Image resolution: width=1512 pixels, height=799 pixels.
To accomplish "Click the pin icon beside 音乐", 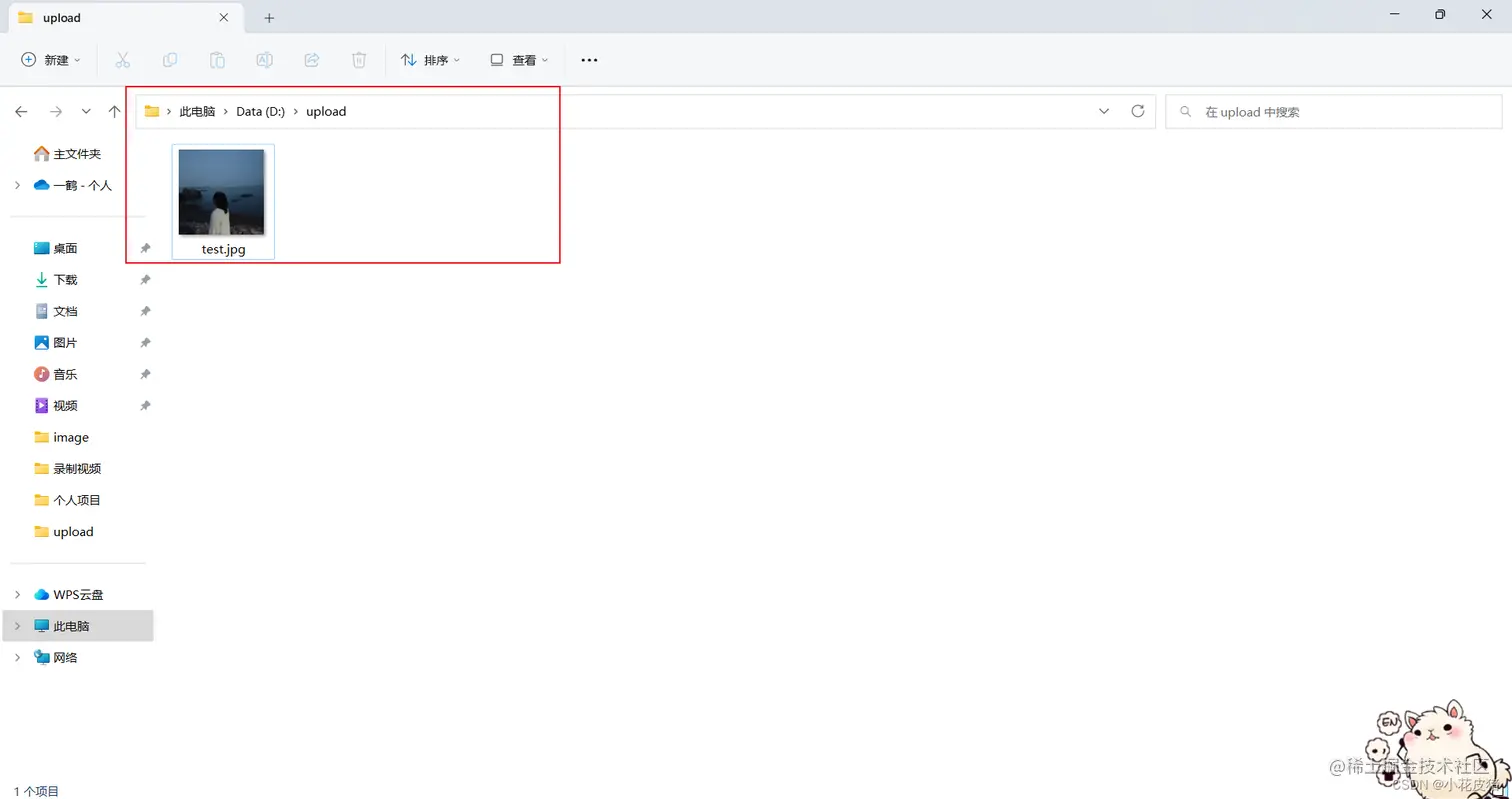I will pos(145,374).
